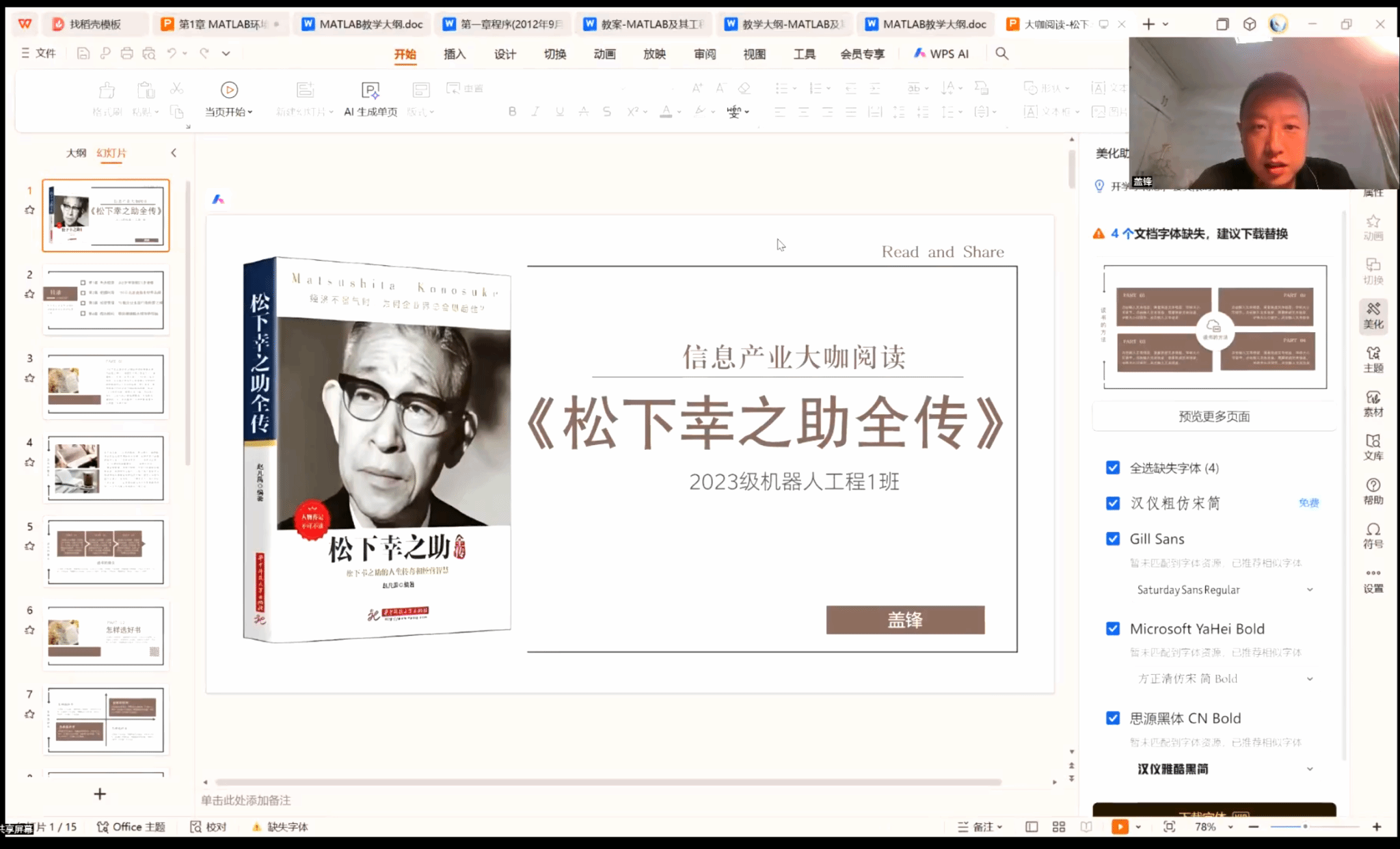1400x849 pixels.
Task: Expand 汉仪雅酷黑简 replacement font dropdown
Action: click(x=1309, y=768)
